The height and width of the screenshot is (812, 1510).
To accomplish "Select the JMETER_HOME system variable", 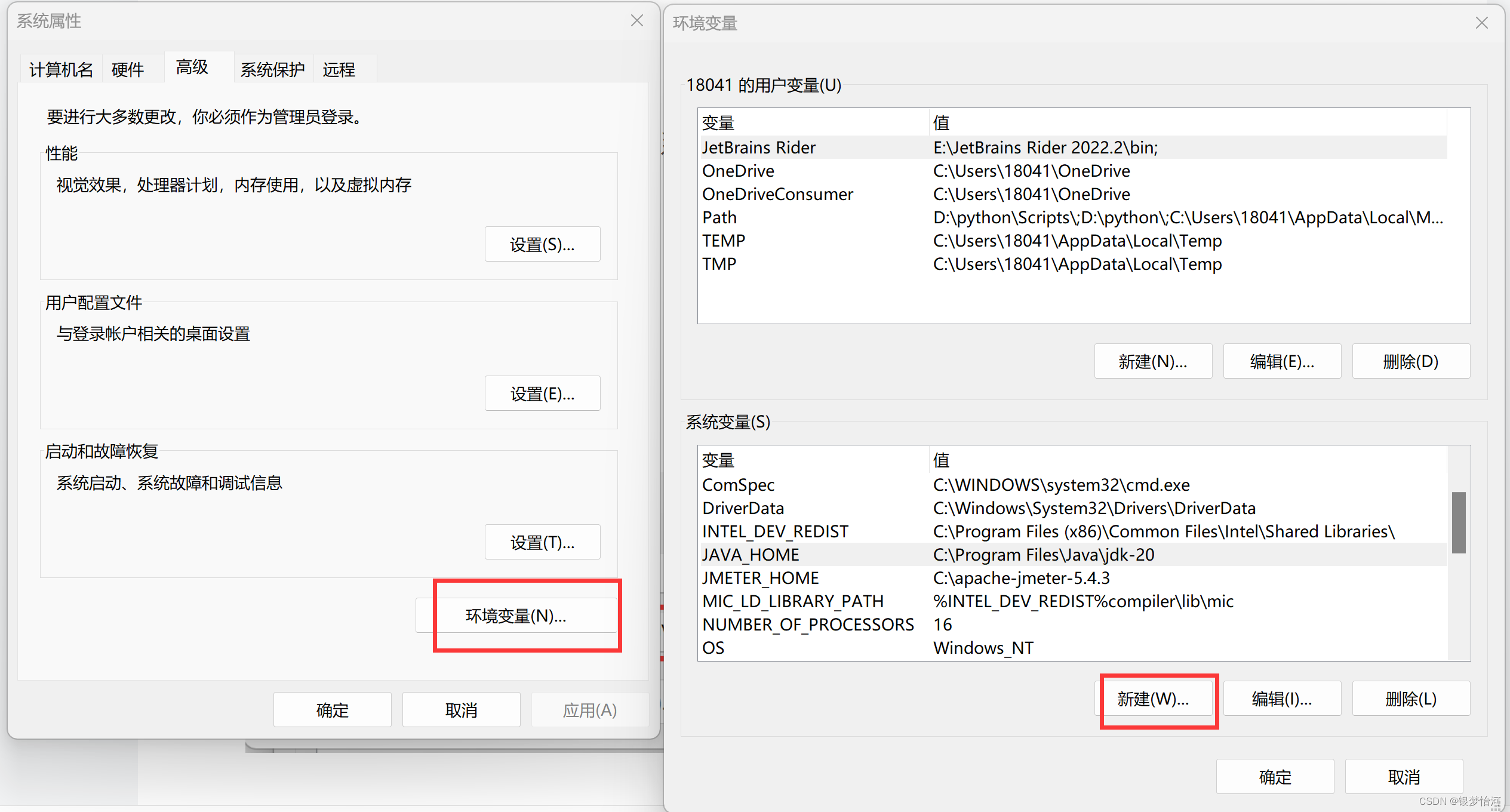I will coord(760,577).
